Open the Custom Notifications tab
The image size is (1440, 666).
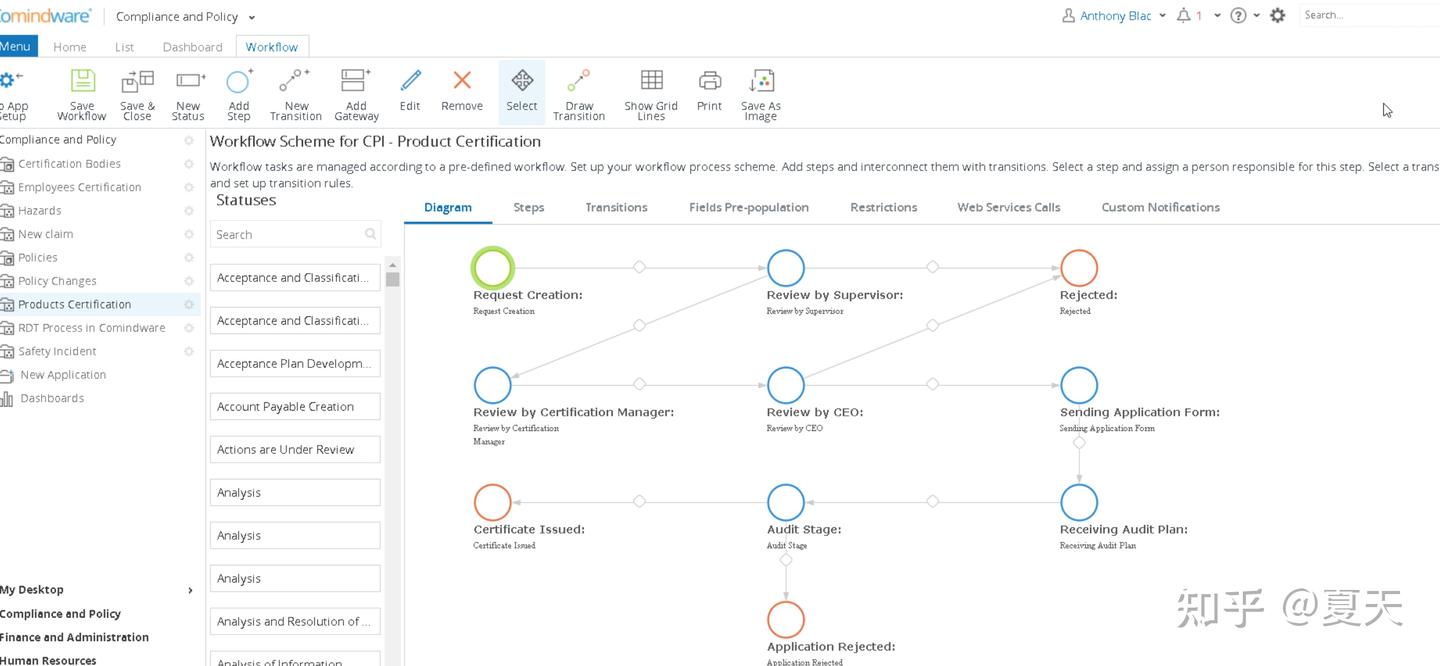1161,207
